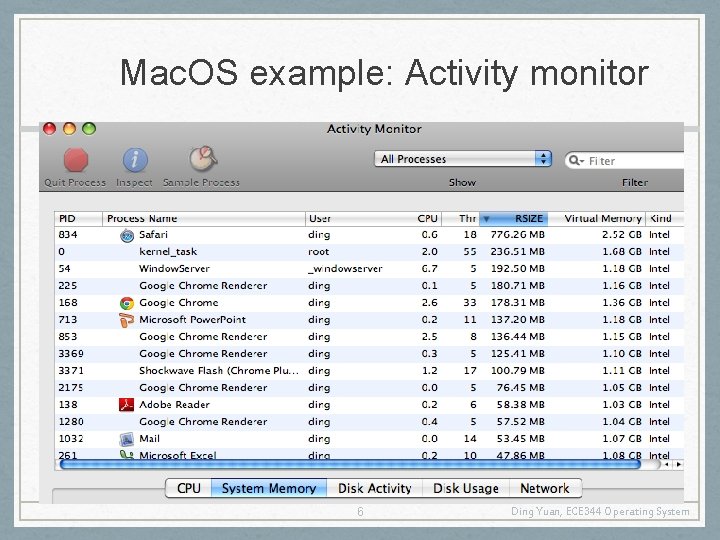Click the Mail icon in process list

126,439
